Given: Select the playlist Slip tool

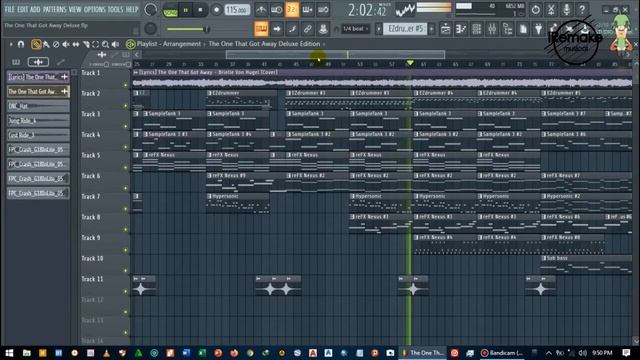Looking at the screenshot, I should (76, 44).
